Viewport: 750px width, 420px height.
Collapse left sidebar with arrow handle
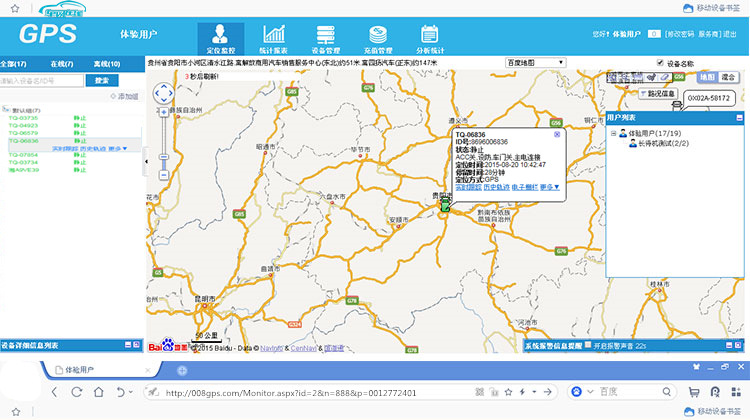coord(146,162)
